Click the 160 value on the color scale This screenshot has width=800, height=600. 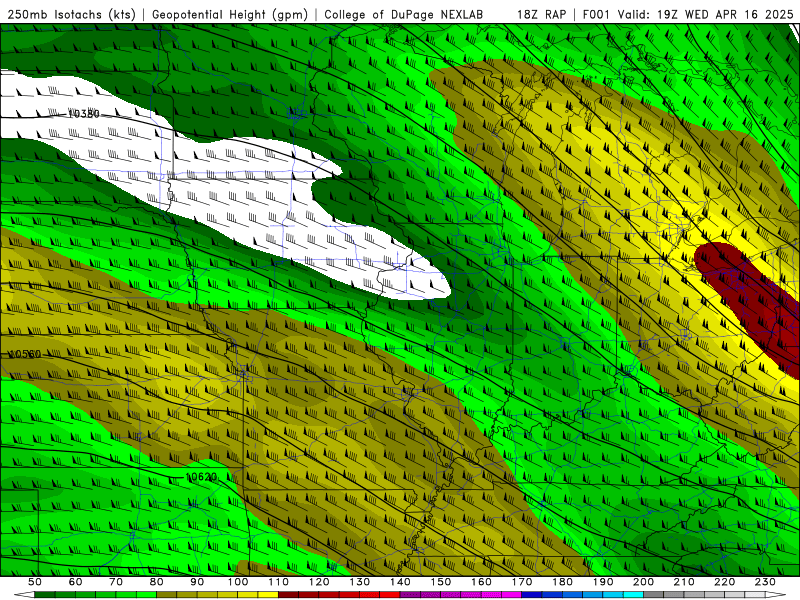coord(481,582)
